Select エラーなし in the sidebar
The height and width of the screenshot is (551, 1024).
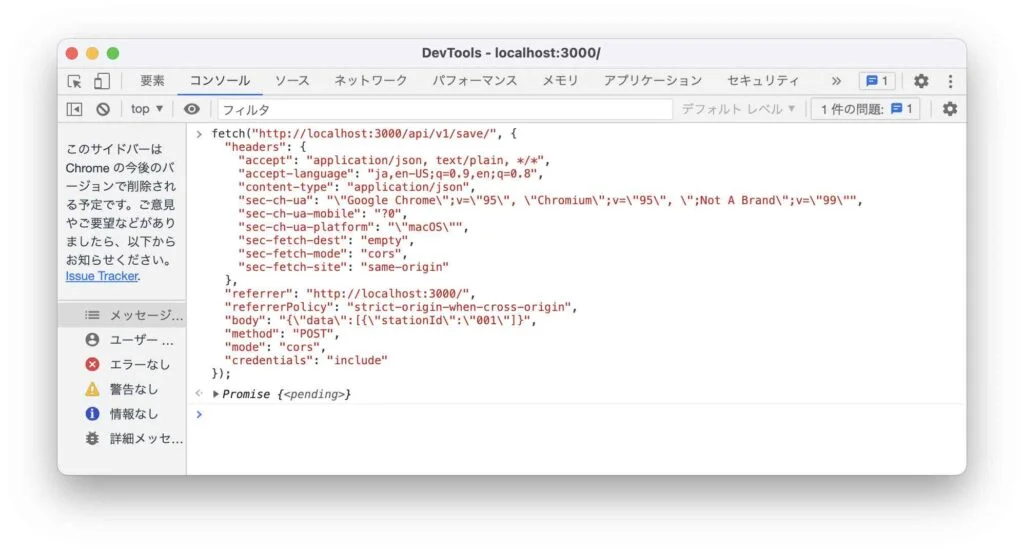139,364
